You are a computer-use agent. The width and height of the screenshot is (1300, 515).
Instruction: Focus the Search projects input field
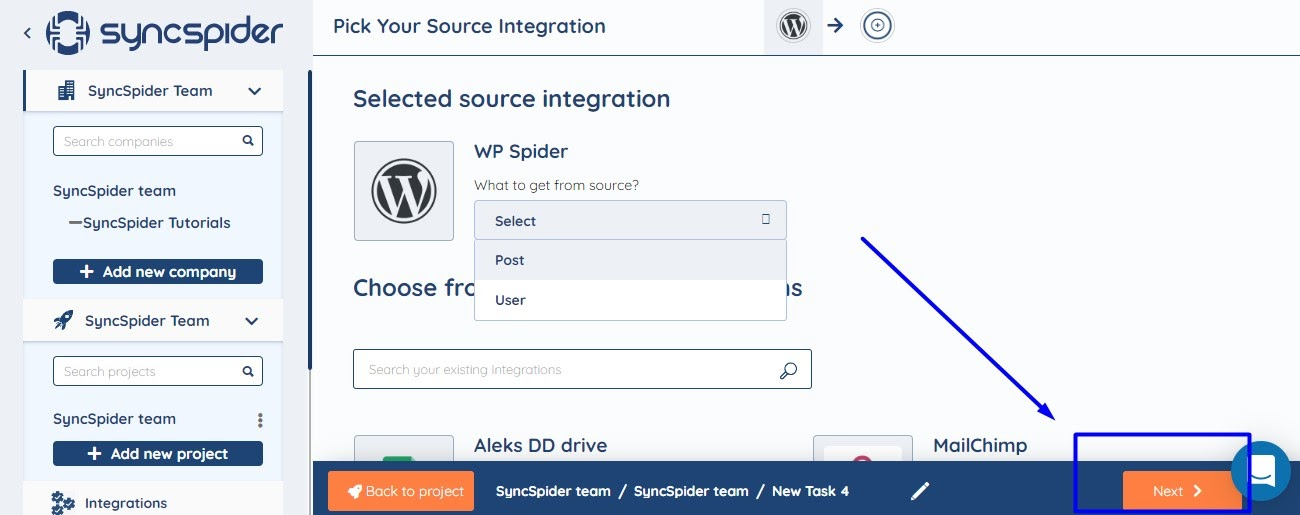pyautogui.click(x=158, y=371)
